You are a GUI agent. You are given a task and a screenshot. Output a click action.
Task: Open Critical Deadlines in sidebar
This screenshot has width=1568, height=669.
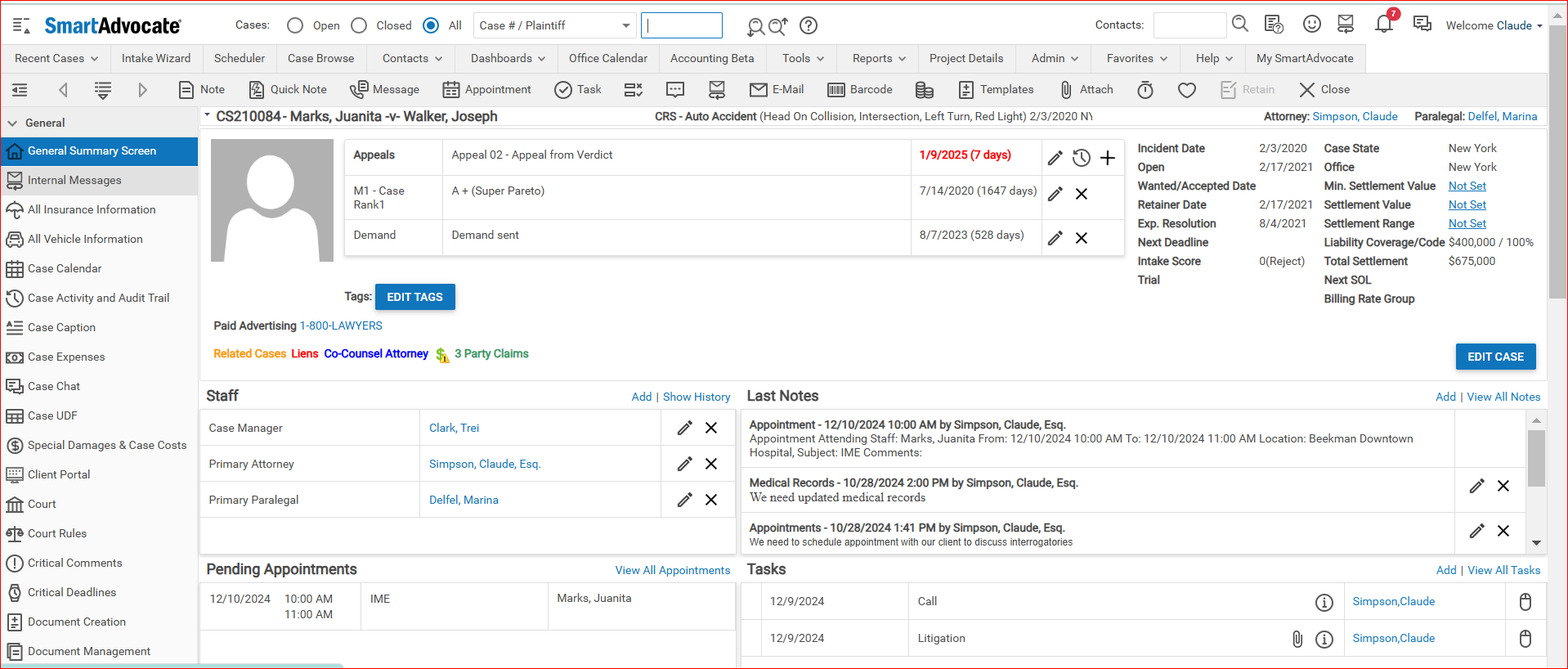[99, 592]
